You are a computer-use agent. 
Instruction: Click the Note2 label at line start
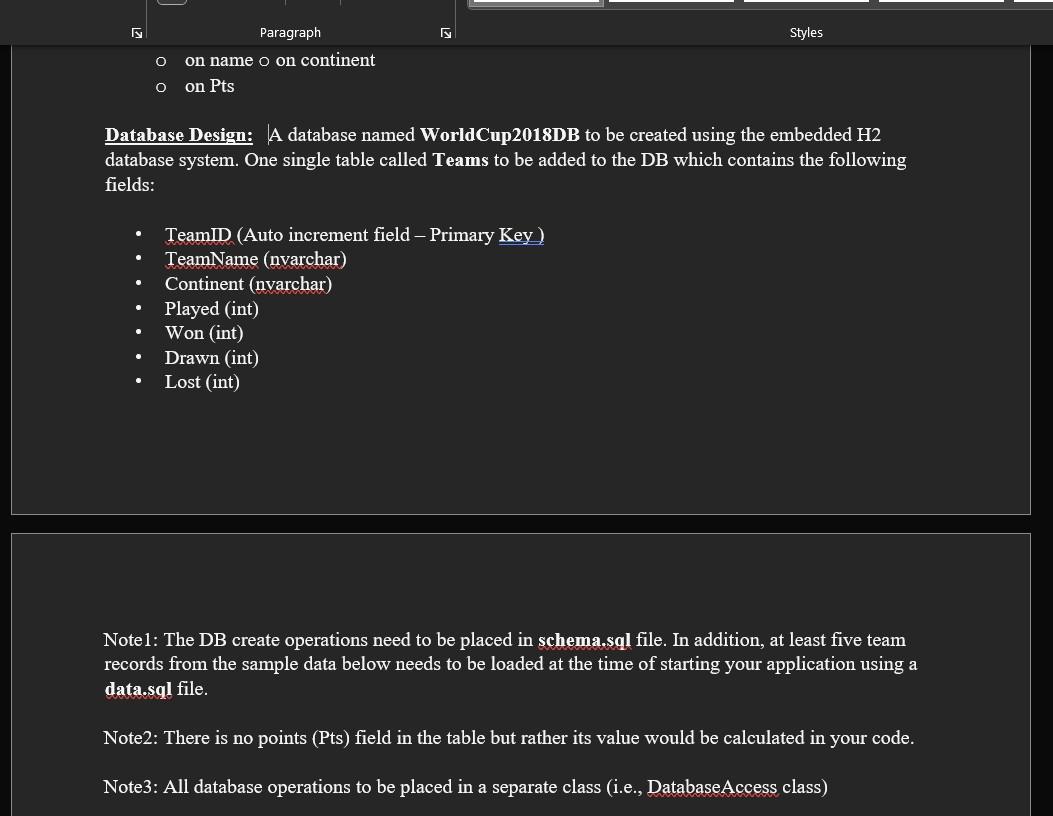point(131,737)
